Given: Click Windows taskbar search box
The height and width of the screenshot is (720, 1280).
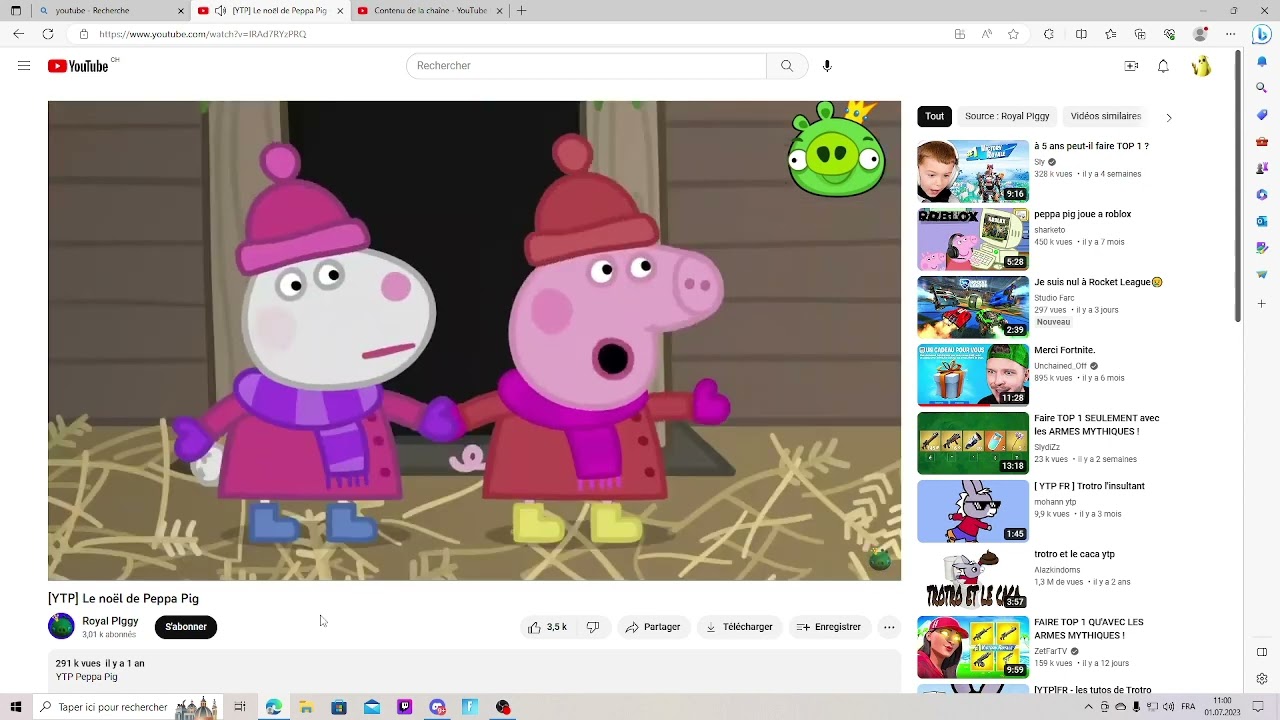Looking at the screenshot, I should tap(127, 707).
